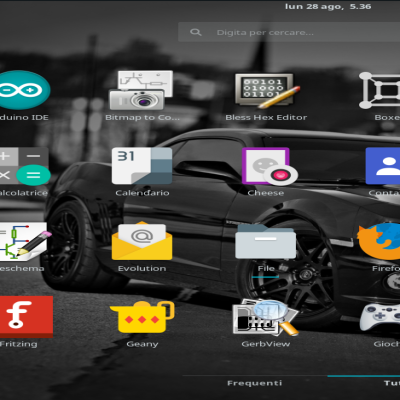400x400 pixels.
Task: Open the Giochi gamepad icon
Action: 380,317
